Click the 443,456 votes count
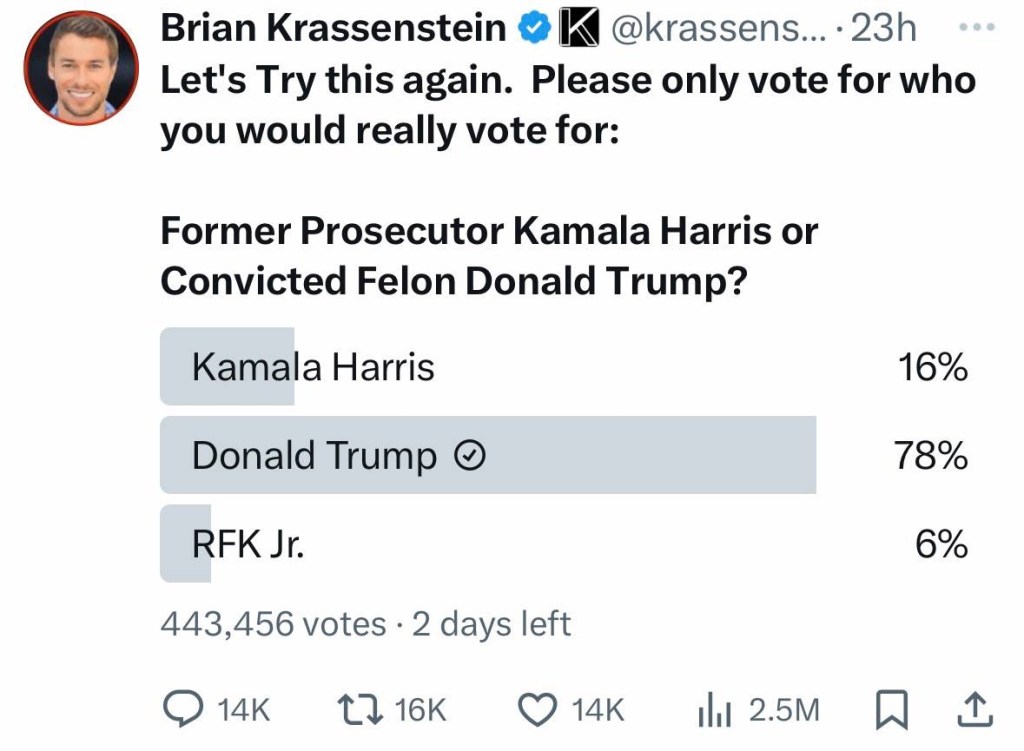This screenshot has height=751, width=1024. 273,625
